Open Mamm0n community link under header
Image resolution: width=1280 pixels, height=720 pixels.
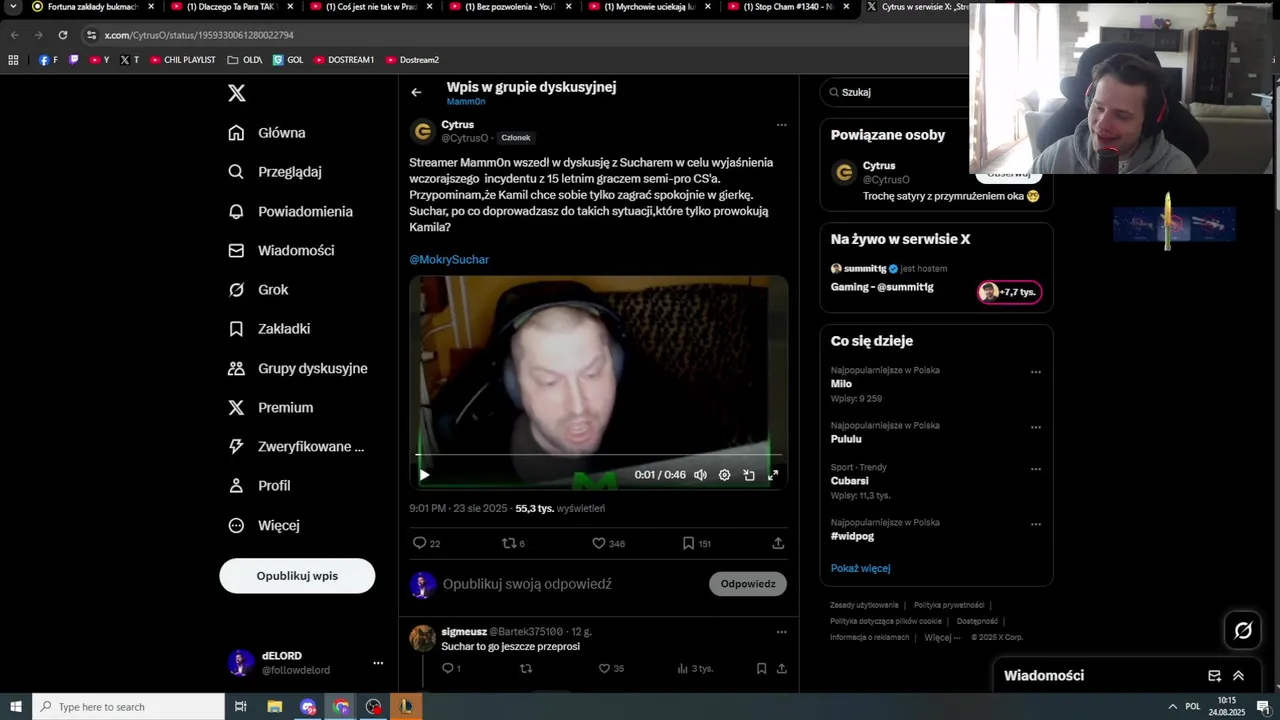click(466, 102)
